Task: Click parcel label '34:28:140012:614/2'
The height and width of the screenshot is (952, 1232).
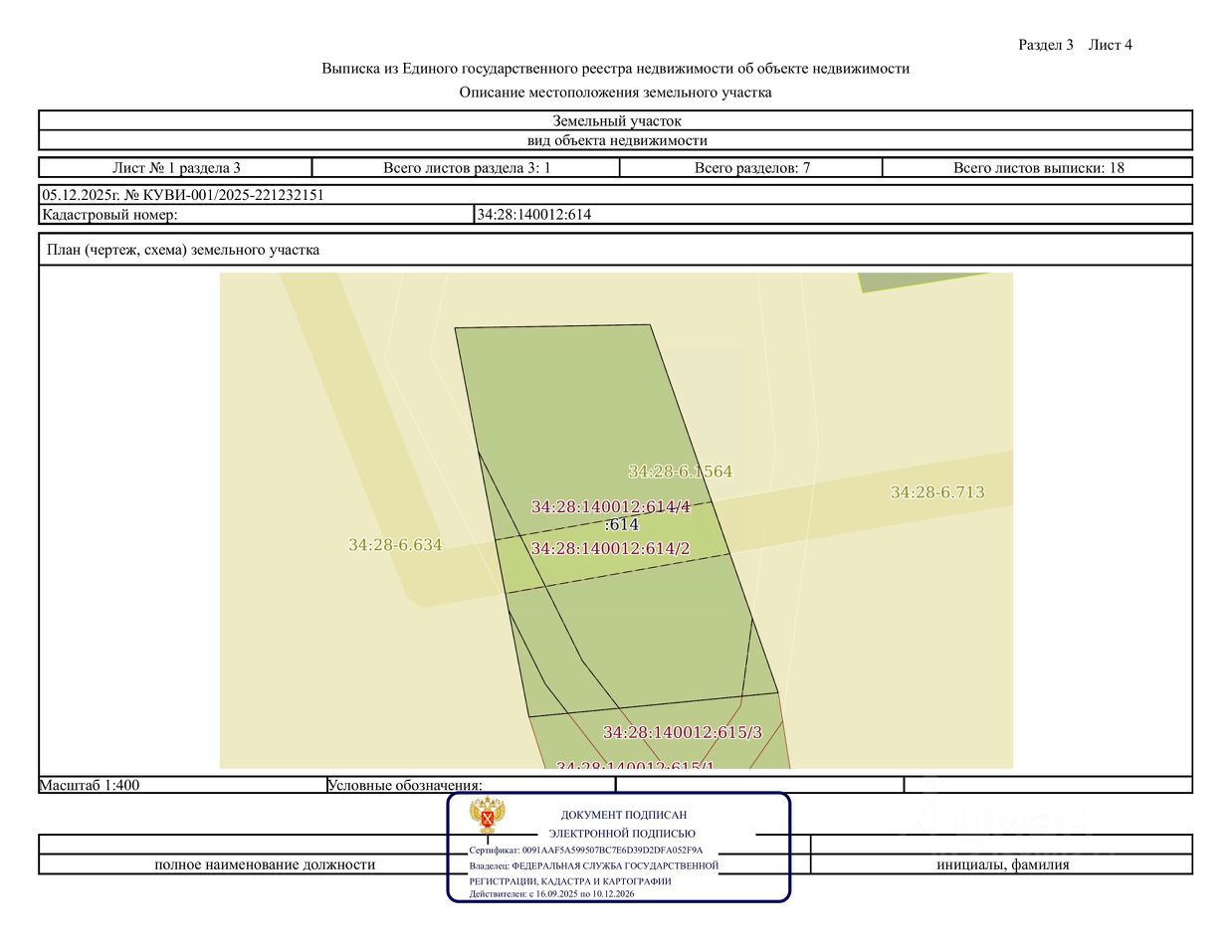Action: [x=610, y=548]
